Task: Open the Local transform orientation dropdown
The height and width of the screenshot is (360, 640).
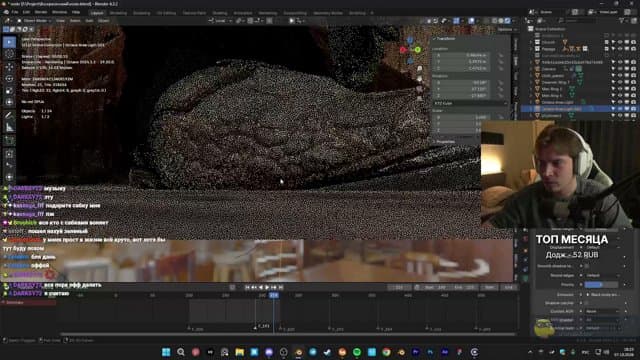Action: point(220,20)
